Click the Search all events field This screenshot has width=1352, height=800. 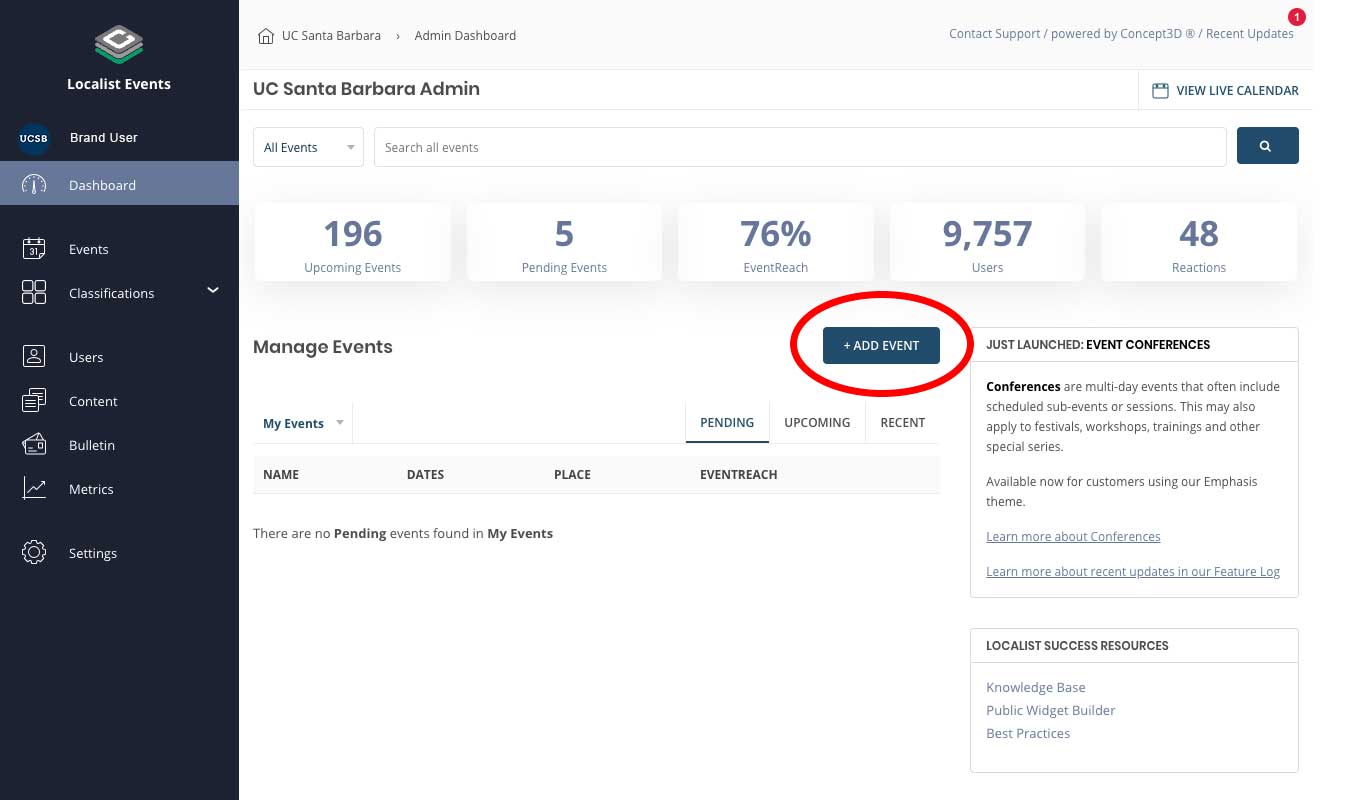[800, 147]
